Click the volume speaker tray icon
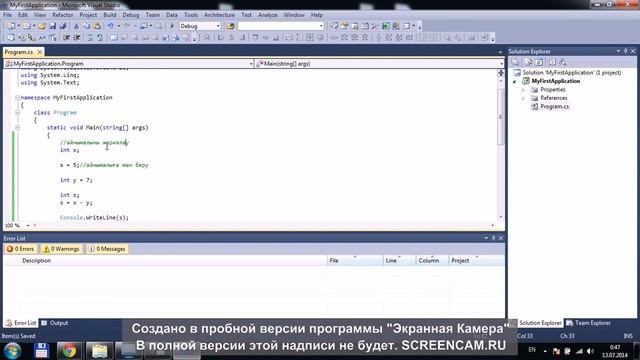640x360 pixels. (x=590, y=351)
